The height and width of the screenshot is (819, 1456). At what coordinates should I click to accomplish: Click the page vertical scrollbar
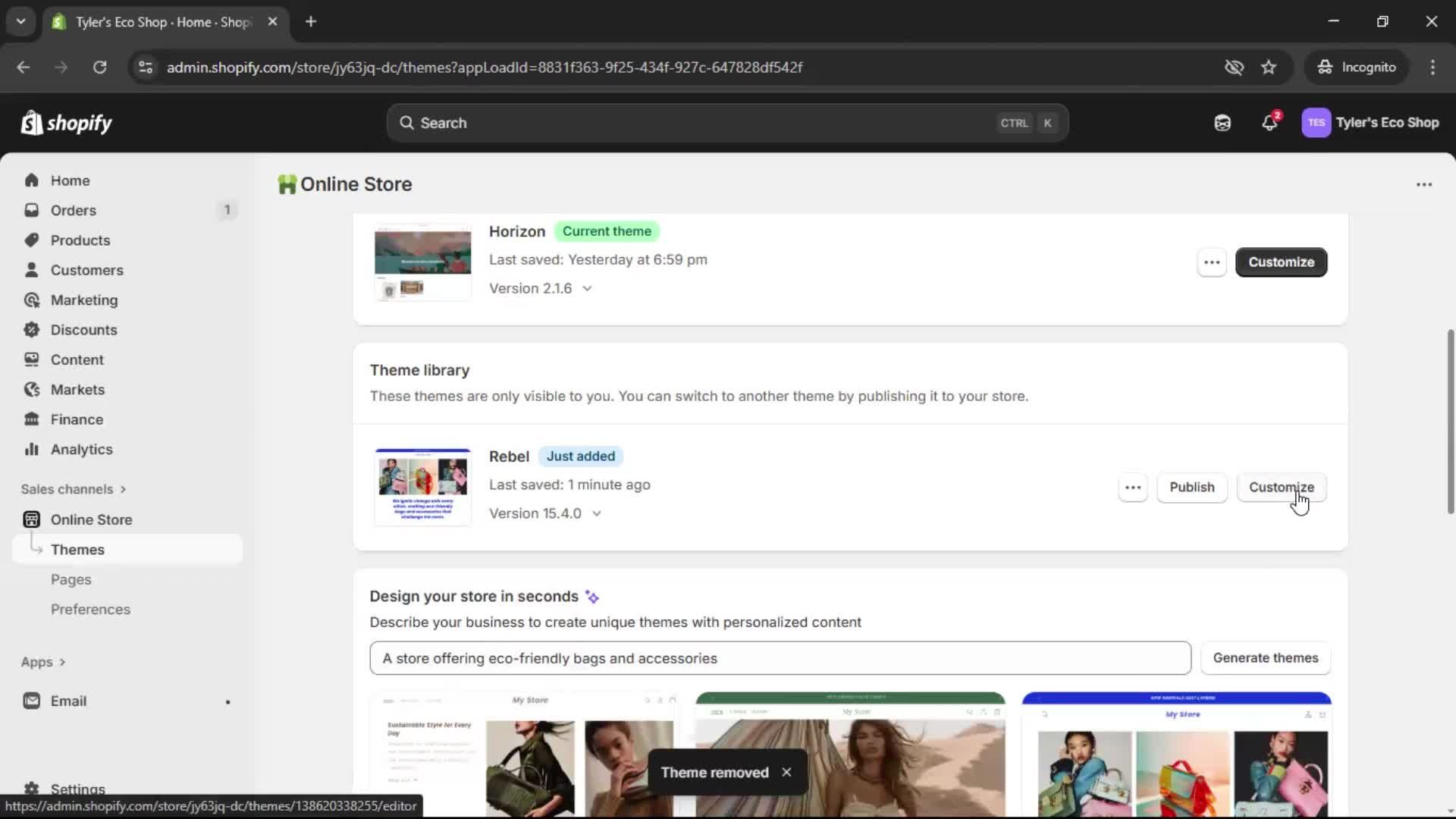[x=1450, y=422]
